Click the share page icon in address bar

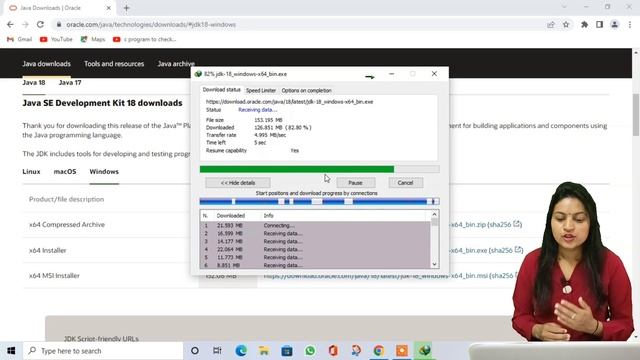[x=551, y=24]
